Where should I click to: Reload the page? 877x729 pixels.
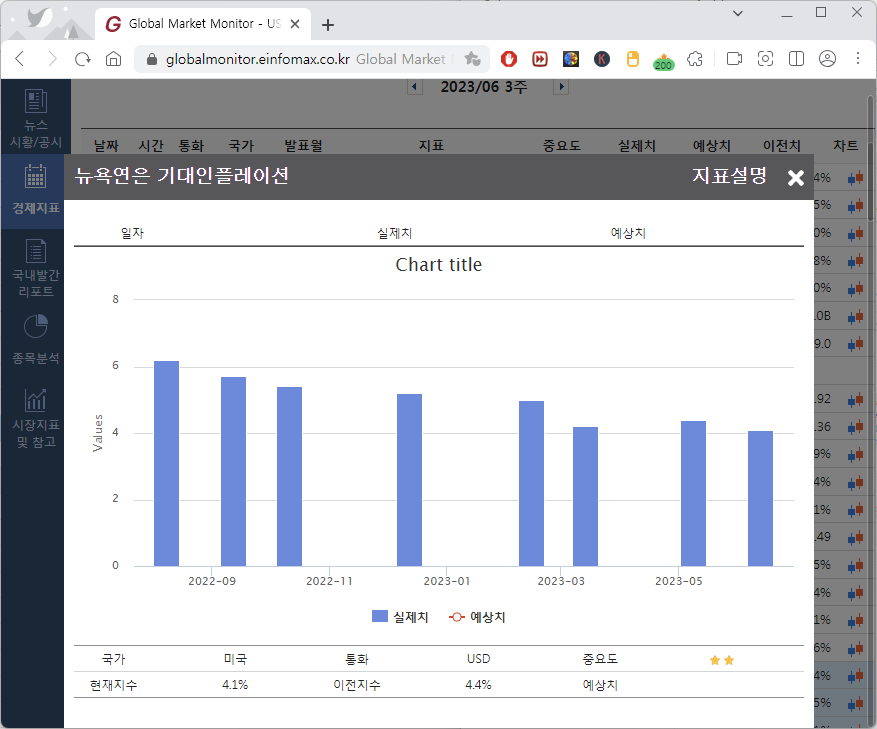point(83,59)
